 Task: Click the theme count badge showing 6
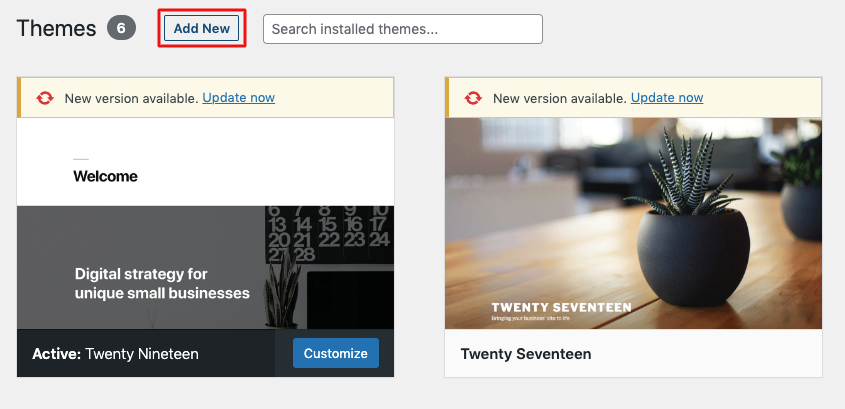121,28
